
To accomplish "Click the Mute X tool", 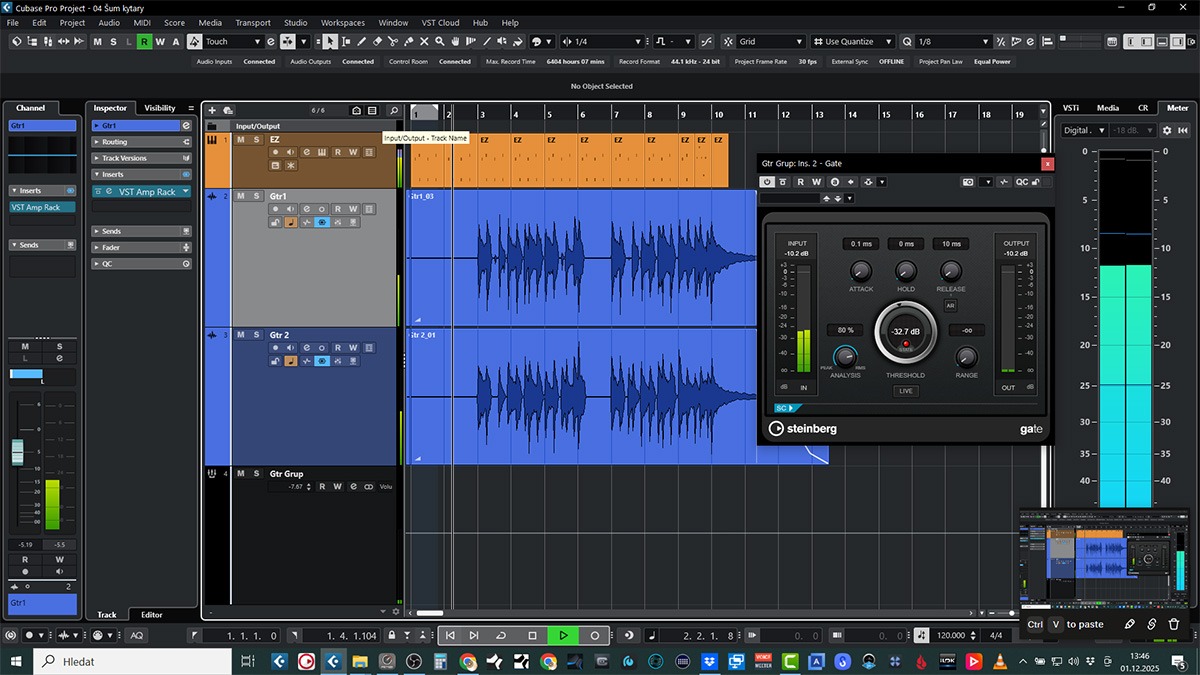I will point(424,42).
